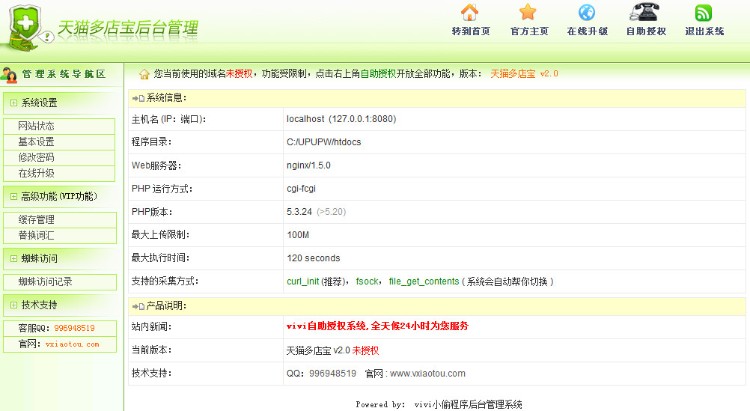Open 缓存管理 under VIP functions
750x411 pixels.
pyautogui.click(x=36, y=220)
